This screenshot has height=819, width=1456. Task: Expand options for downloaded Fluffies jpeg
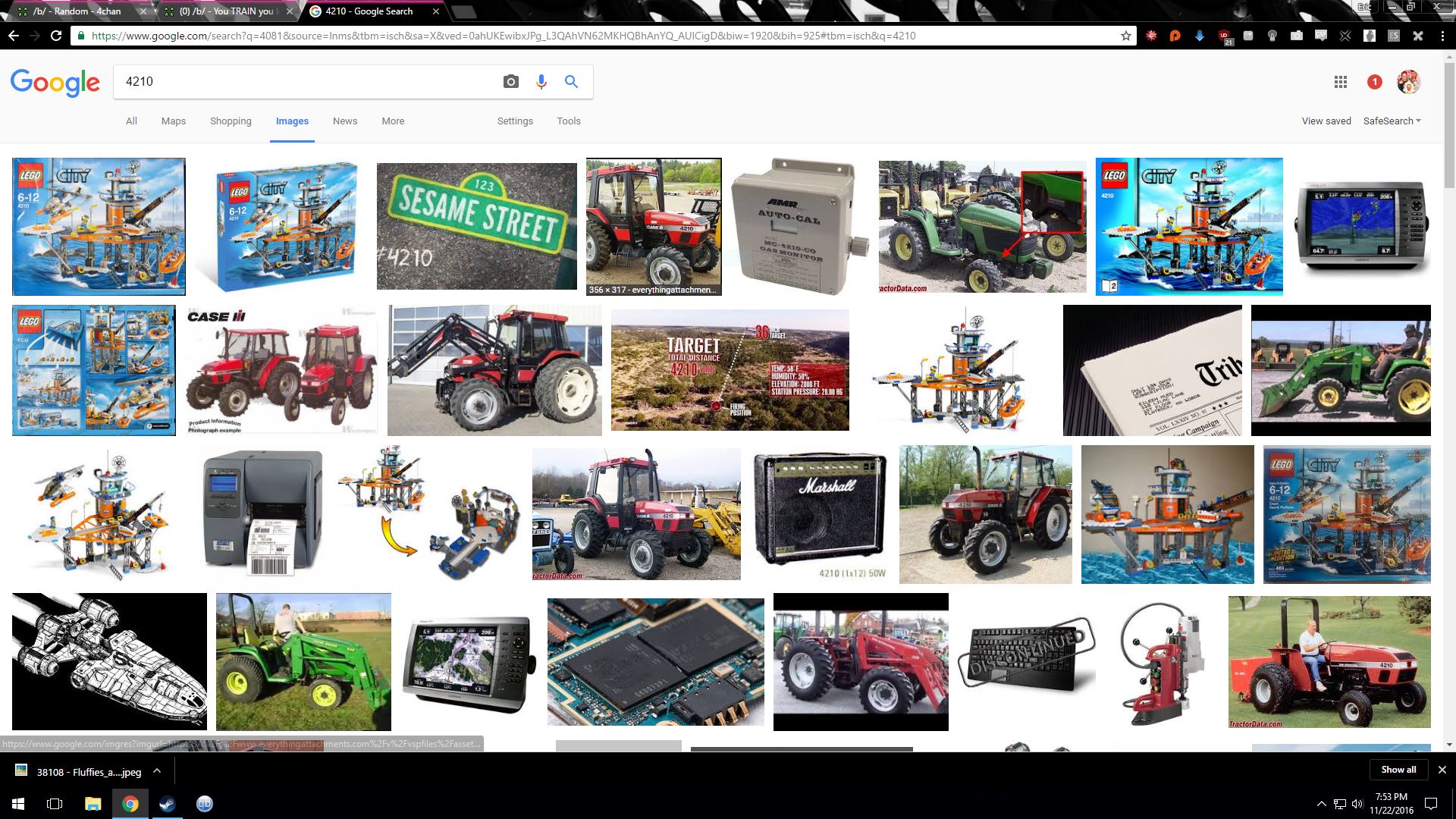point(157,770)
